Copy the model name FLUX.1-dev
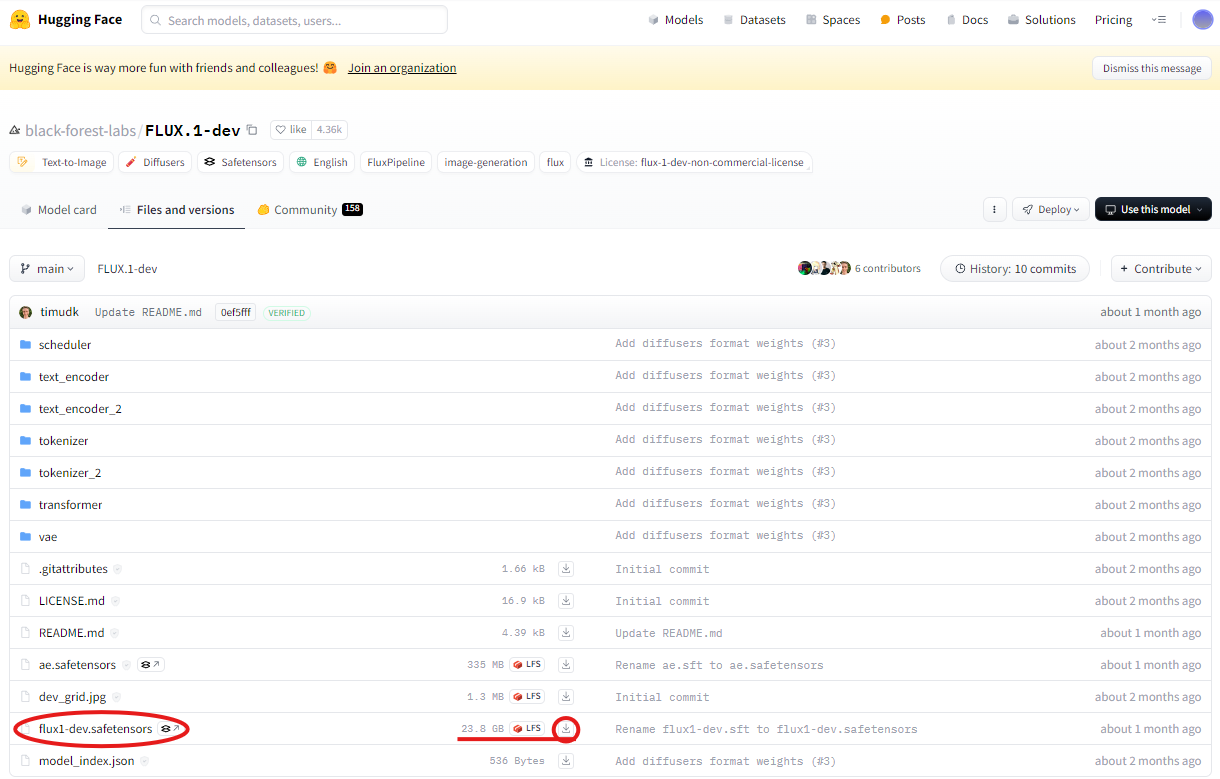The image size is (1220, 779). pyautogui.click(x=252, y=130)
